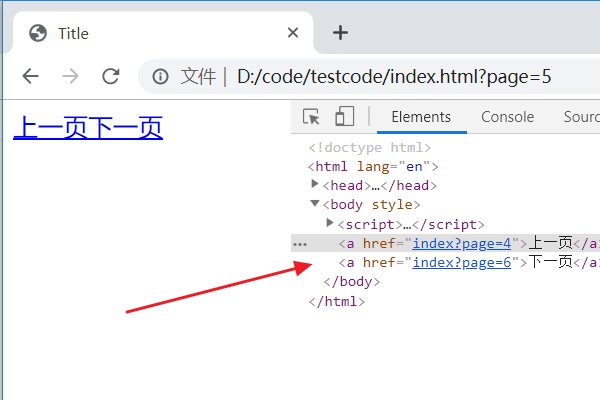Click the three-dot icon beside selected node

300,243
